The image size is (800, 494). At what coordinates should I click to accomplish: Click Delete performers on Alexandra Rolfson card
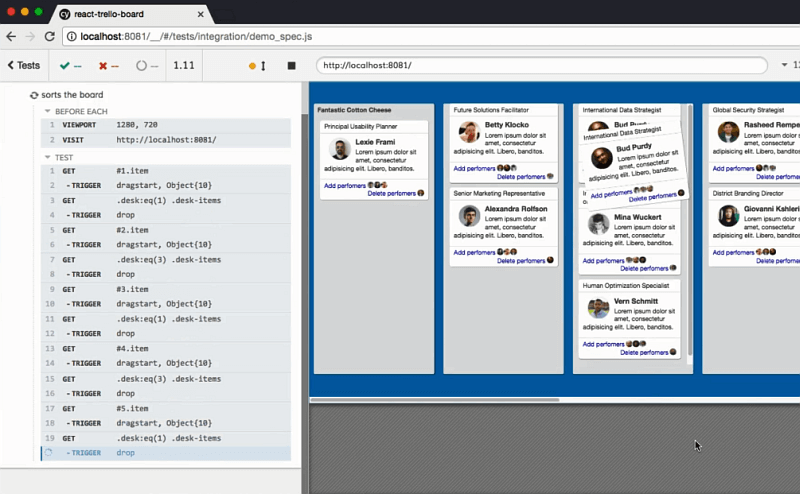(520, 260)
